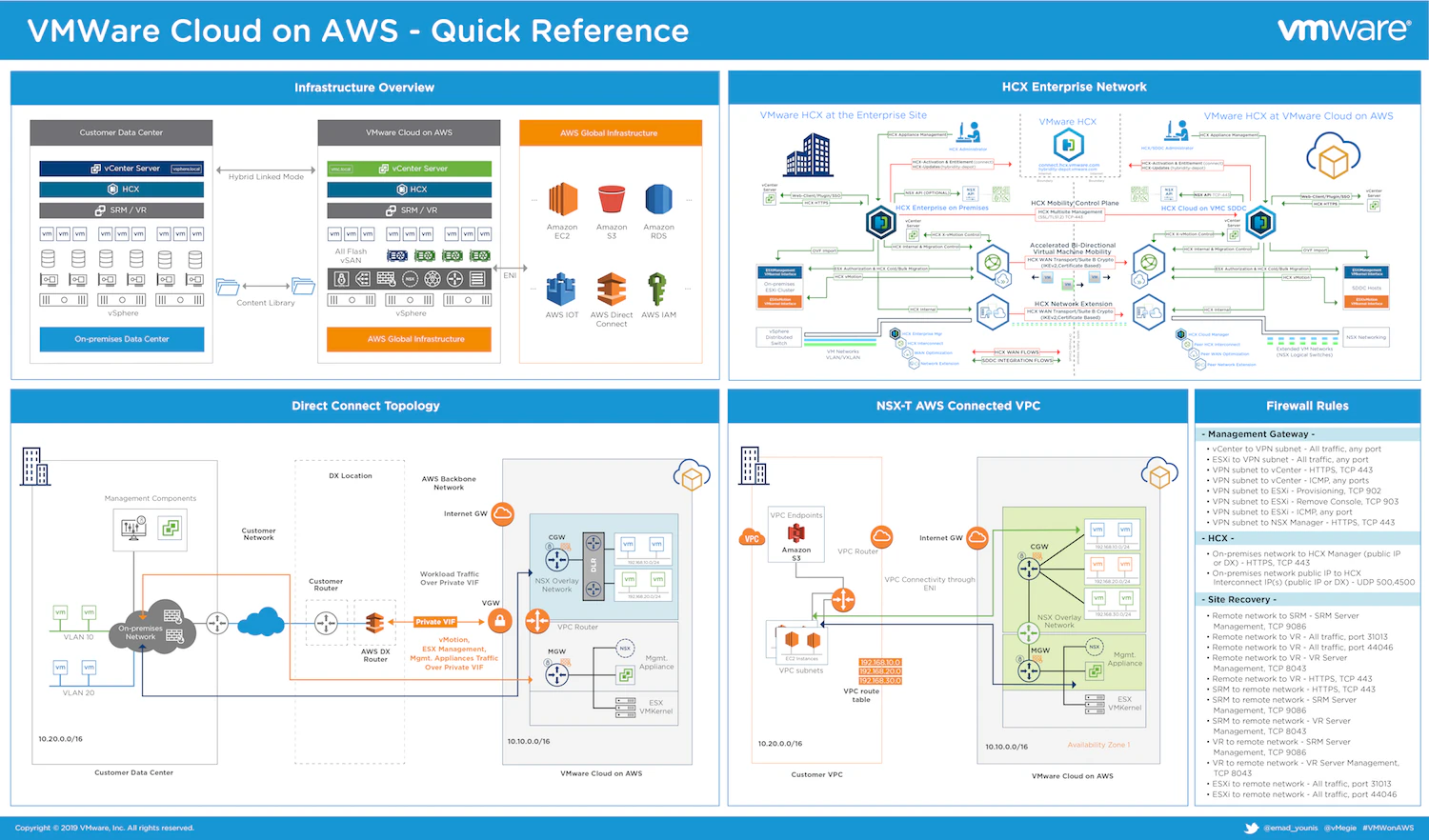Screen dimensions: 1429x840
Task: Click the @vMegie handle in the footer
Action: click(1340, 829)
